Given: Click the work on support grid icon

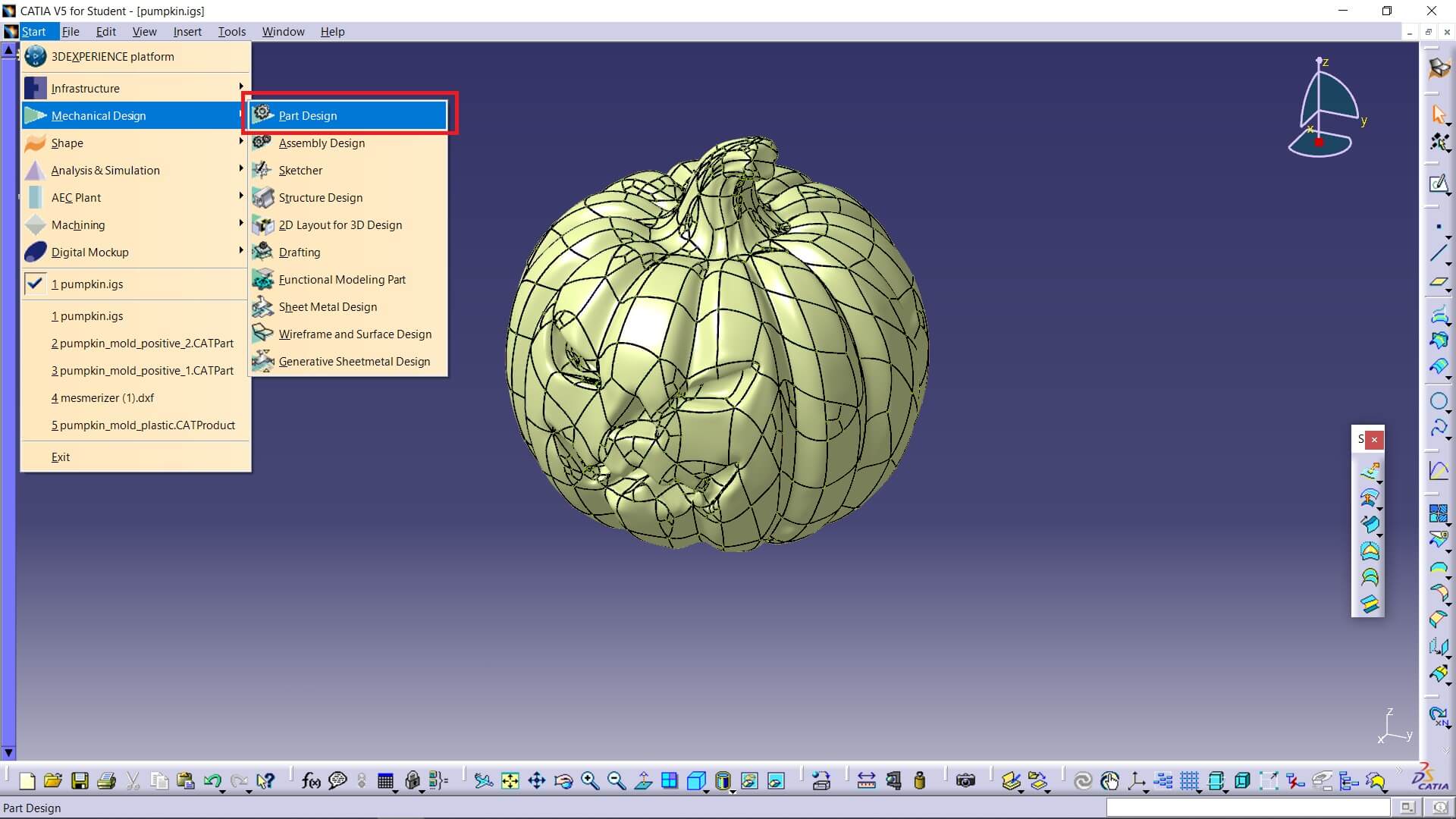Looking at the screenshot, I should tap(1189, 780).
